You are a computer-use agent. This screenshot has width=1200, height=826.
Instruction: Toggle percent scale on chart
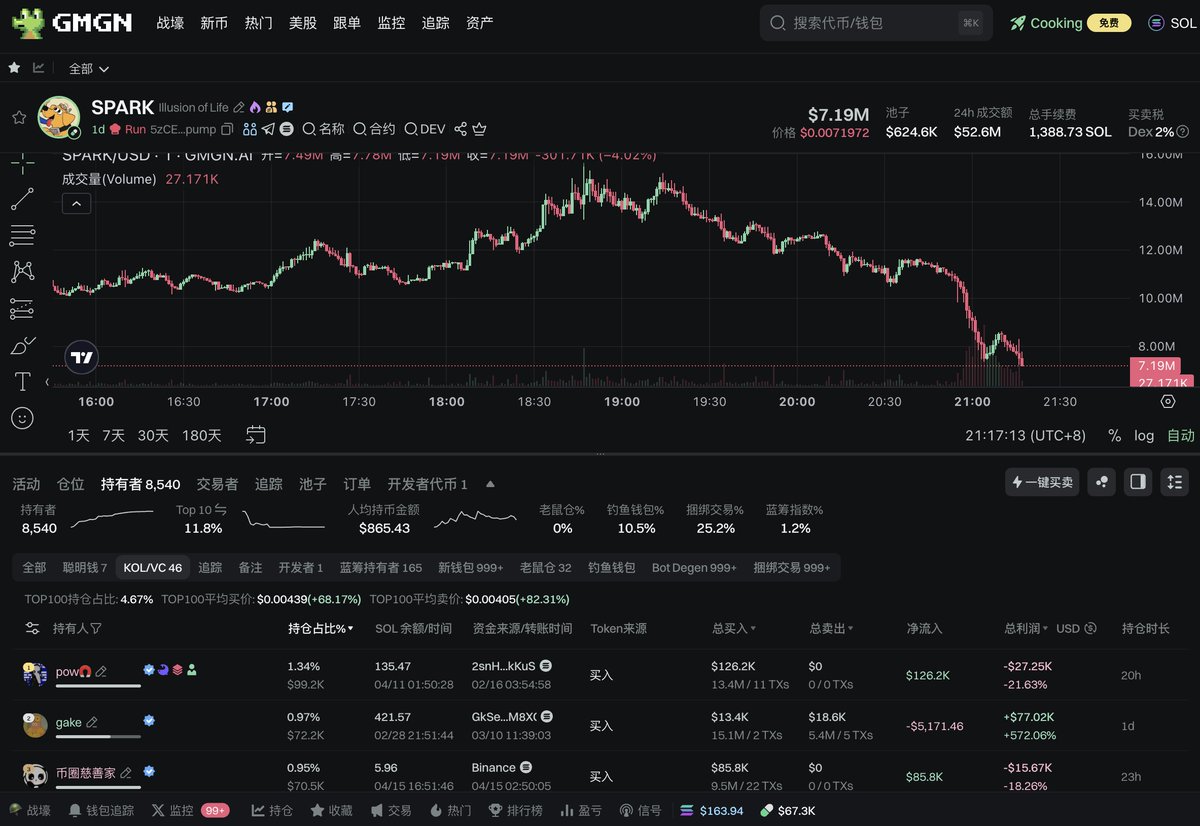1115,435
